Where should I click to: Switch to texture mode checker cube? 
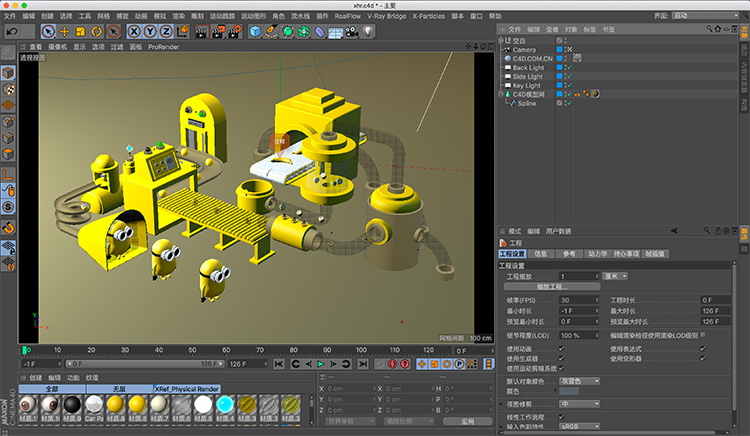8,89
